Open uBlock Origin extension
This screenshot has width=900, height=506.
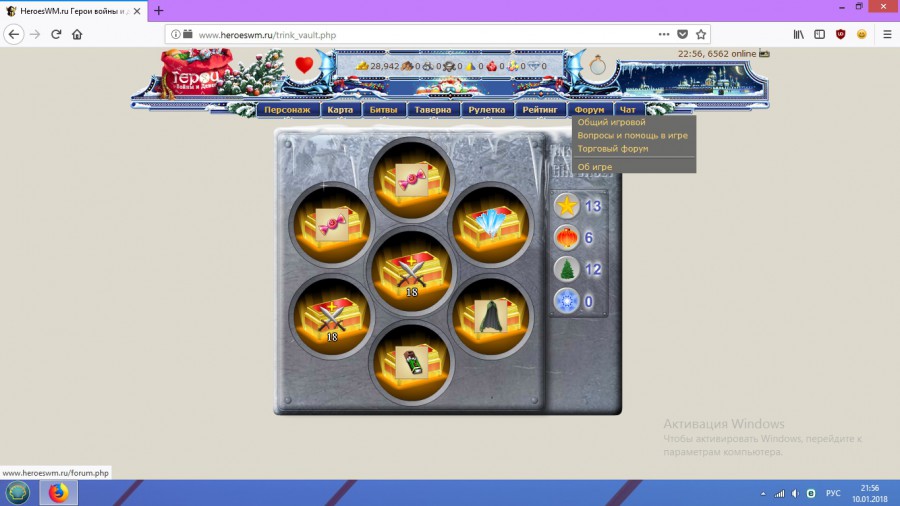click(x=841, y=34)
